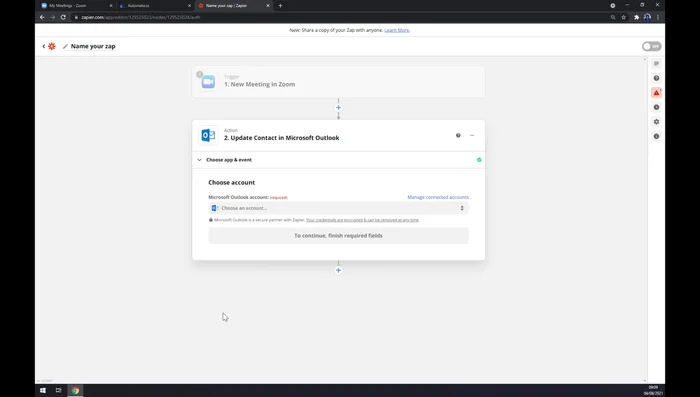
Task: Click the Microsoft Outlook app icon
Action: 208,135
